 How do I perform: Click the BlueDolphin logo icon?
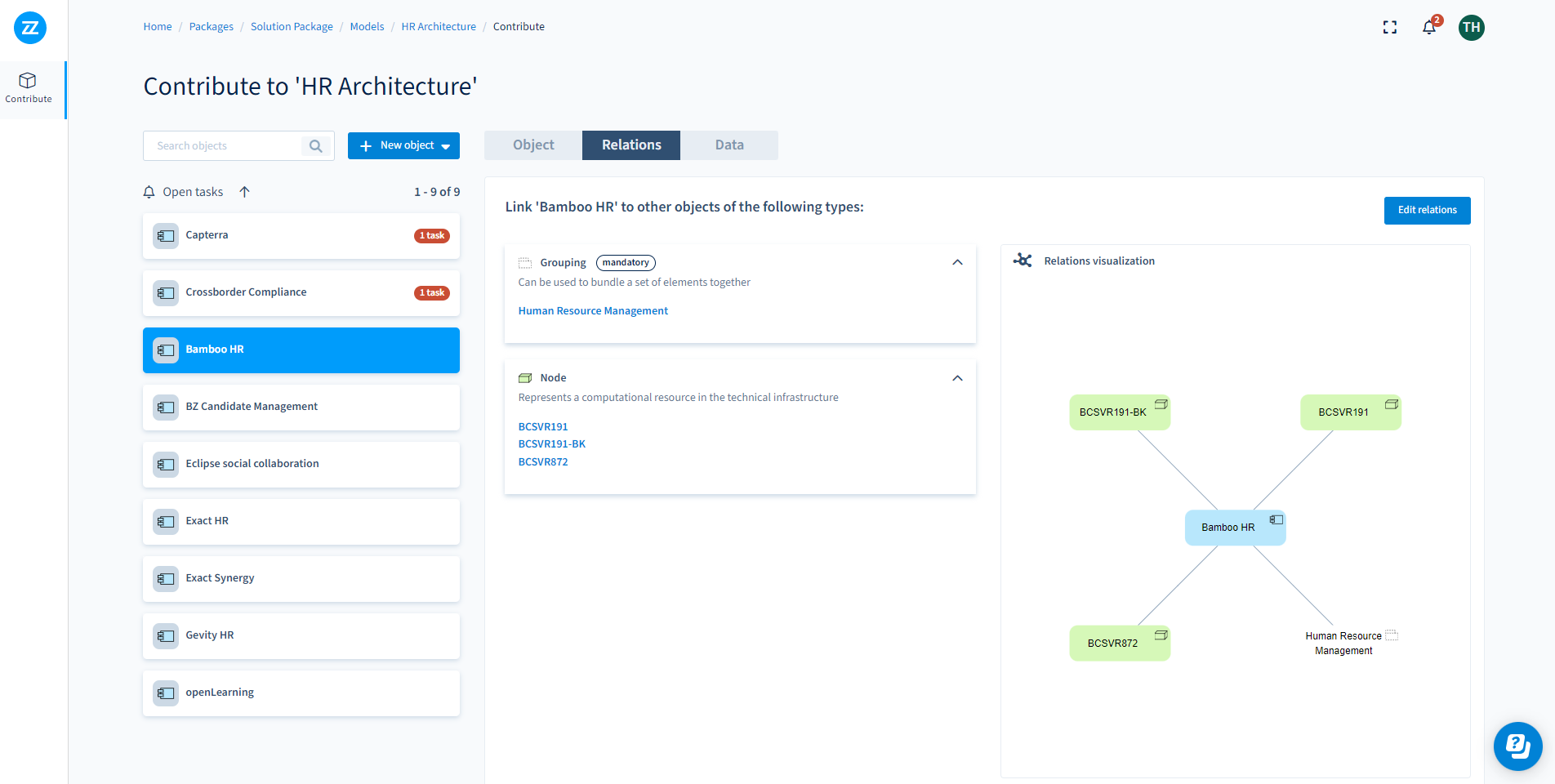tap(30, 28)
